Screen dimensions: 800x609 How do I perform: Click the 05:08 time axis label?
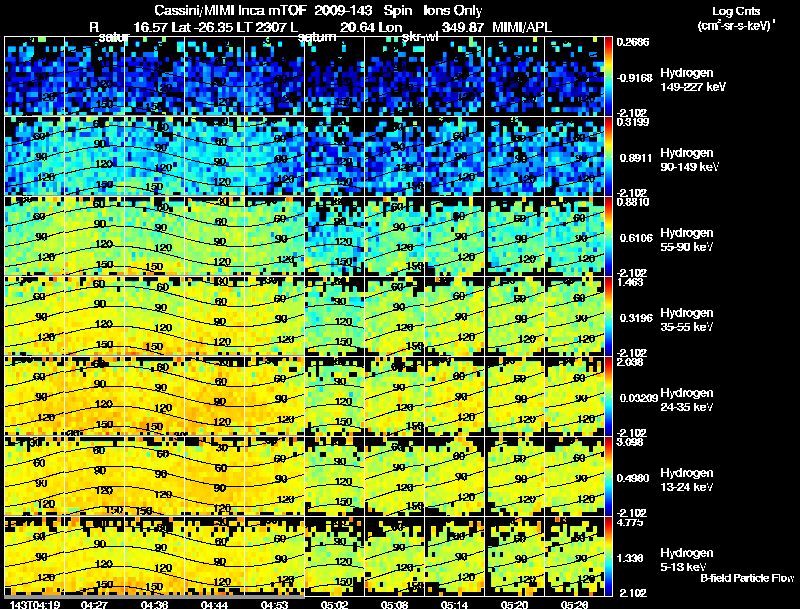(x=394, y=604)
